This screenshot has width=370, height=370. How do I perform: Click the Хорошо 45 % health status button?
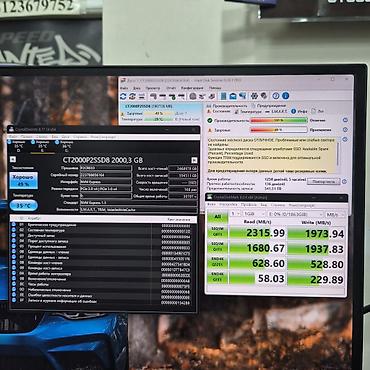point(23,180)
